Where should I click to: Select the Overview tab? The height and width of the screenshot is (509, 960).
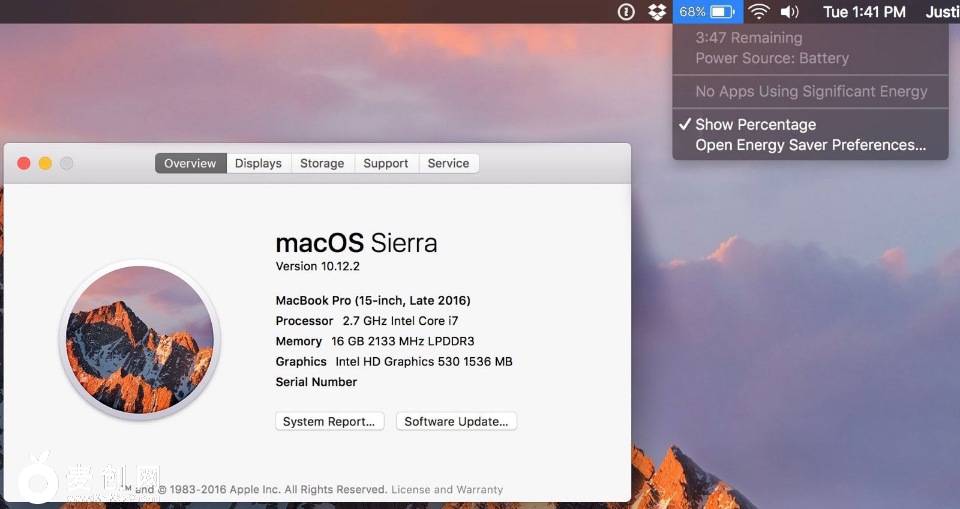(190, 163)
